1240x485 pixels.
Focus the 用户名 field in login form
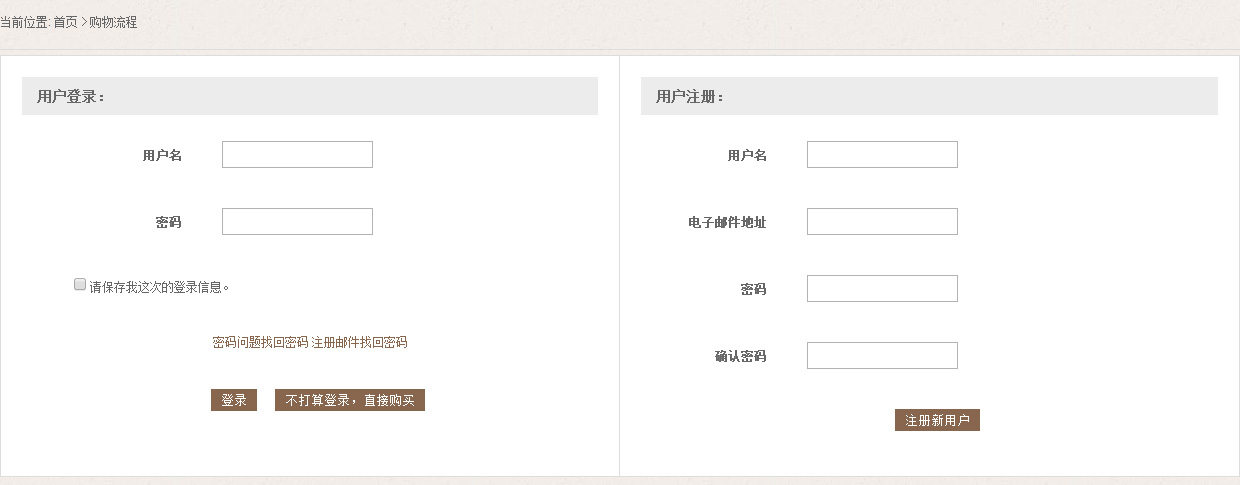pos(297,154)
